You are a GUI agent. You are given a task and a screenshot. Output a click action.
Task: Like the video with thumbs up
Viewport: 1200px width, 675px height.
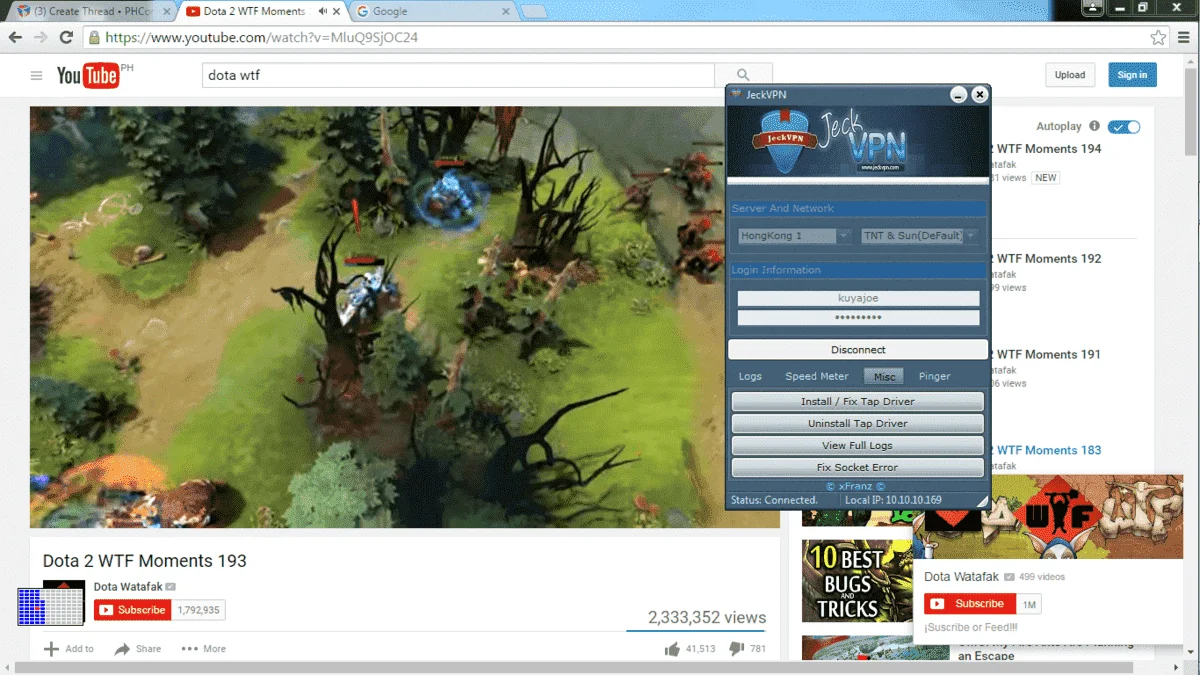(x=672, y=649)
